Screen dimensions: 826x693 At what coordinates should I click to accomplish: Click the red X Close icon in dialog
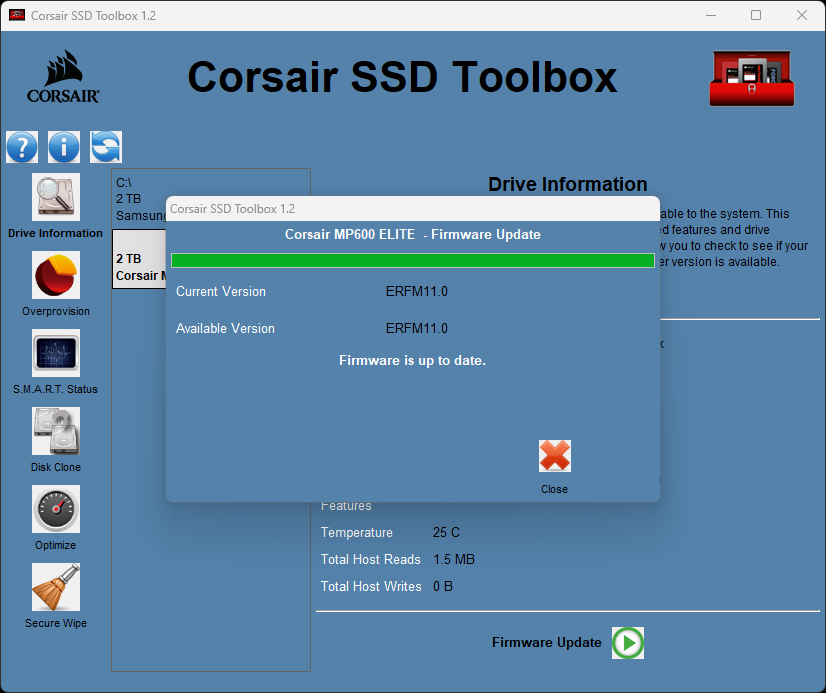555,456
